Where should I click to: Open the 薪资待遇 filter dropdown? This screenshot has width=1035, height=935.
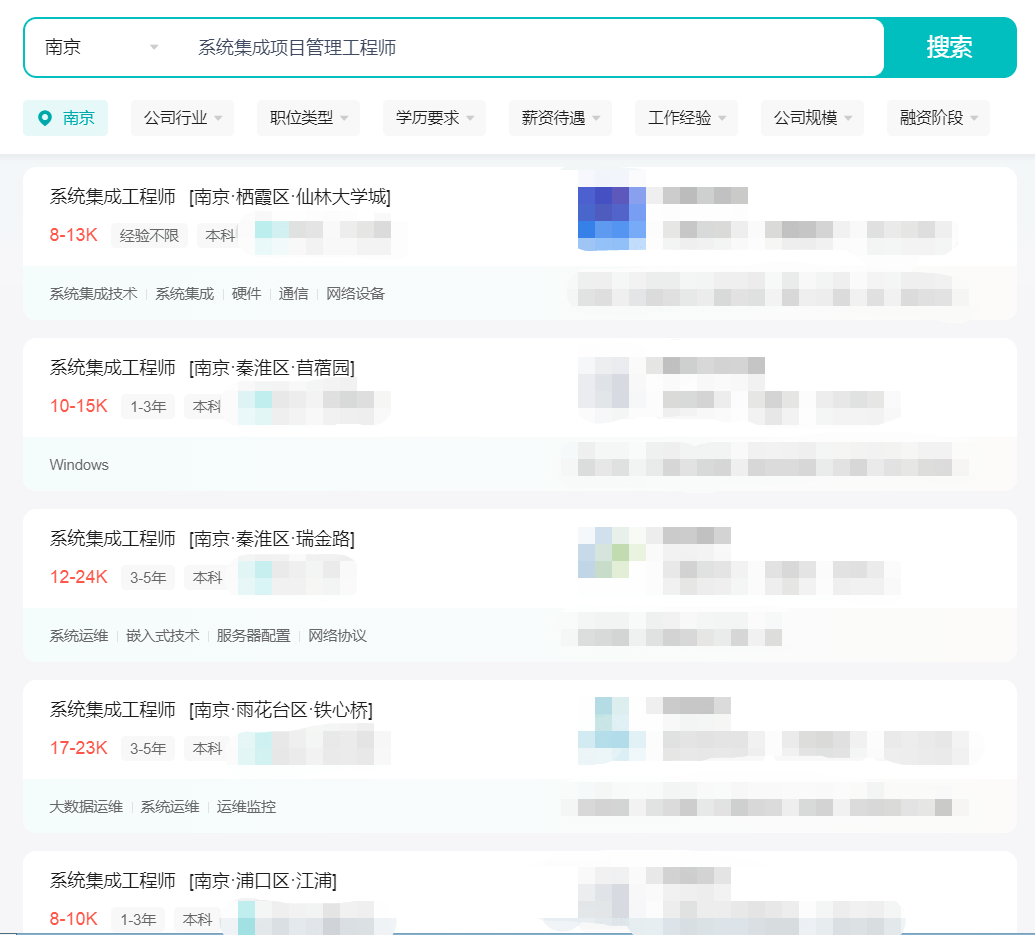pos(560,117)
